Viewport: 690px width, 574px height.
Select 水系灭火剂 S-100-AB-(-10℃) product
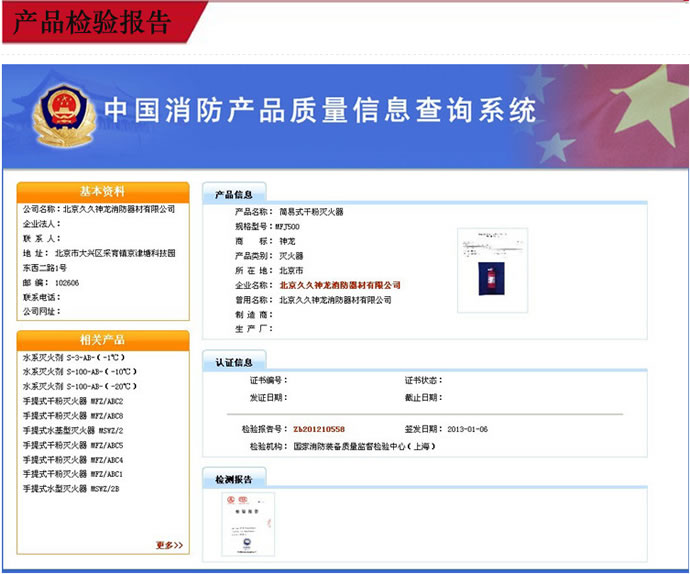[x=78, y=371]
